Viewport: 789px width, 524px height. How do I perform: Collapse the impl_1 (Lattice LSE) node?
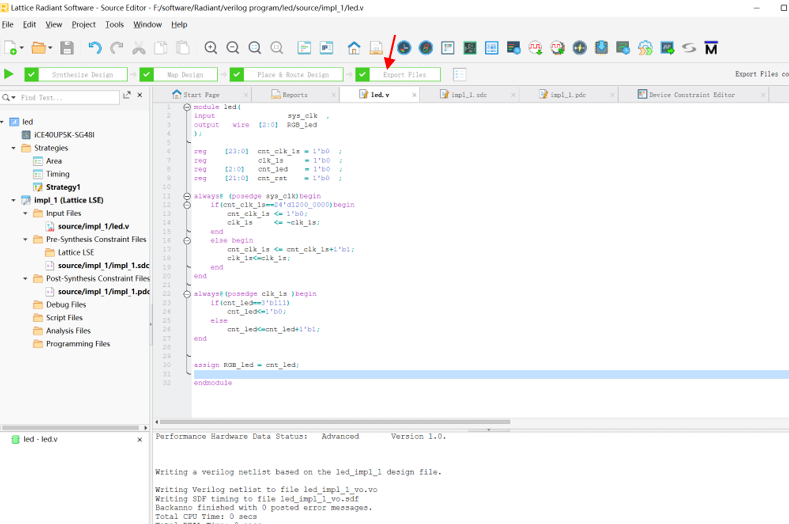(14, 200)
